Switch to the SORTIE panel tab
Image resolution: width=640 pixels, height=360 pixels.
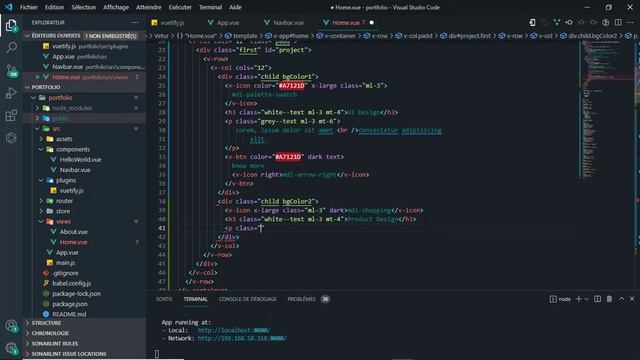tap(164, 299)
